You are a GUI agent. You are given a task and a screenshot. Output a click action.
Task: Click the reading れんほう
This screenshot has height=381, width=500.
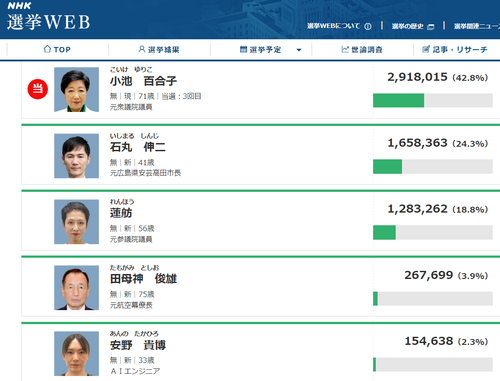(122, 202)
